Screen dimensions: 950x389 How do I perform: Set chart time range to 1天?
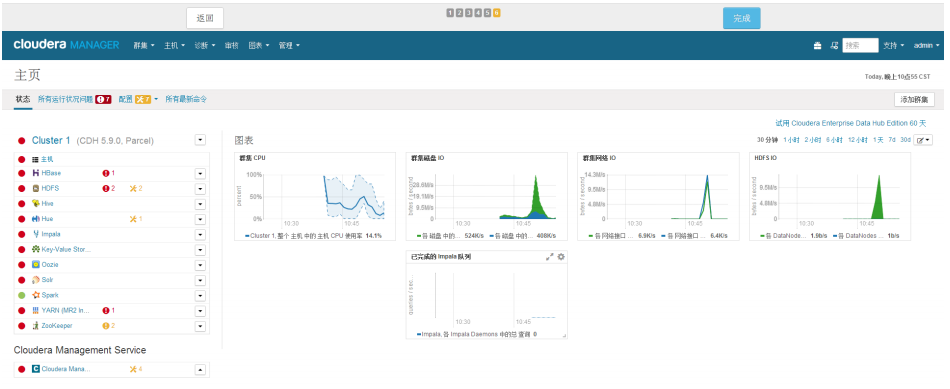[x=878, y=140]
